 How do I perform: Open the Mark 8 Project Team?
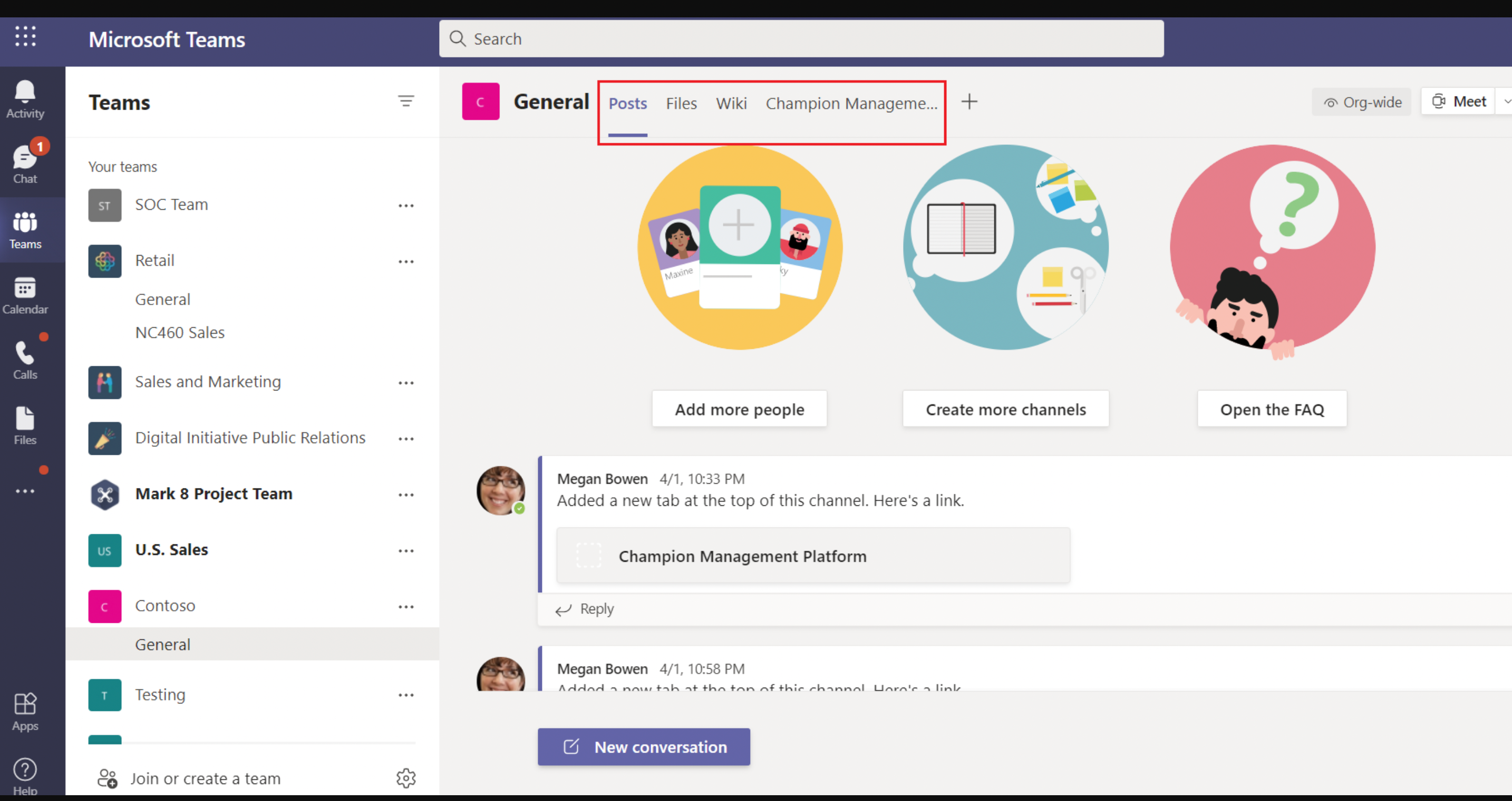[x=214, y=494]
